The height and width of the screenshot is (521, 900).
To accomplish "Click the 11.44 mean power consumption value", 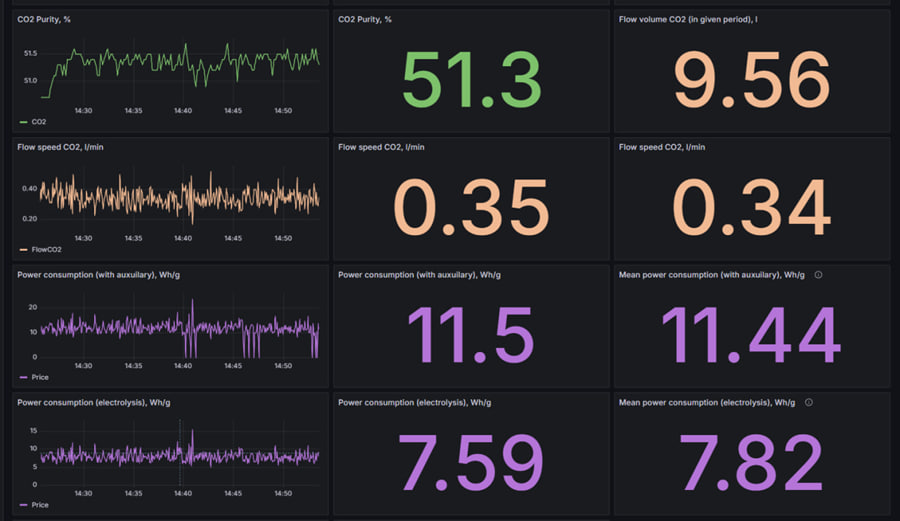I will tap(752, 336).
